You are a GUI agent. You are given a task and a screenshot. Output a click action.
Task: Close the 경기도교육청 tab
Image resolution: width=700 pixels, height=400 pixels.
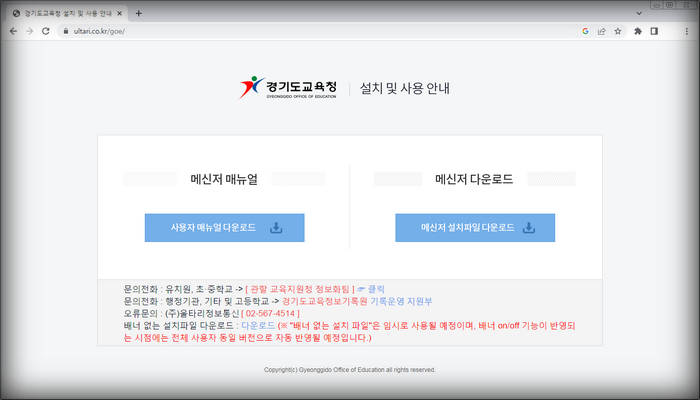pyautogui.click(x=119, y=13)
